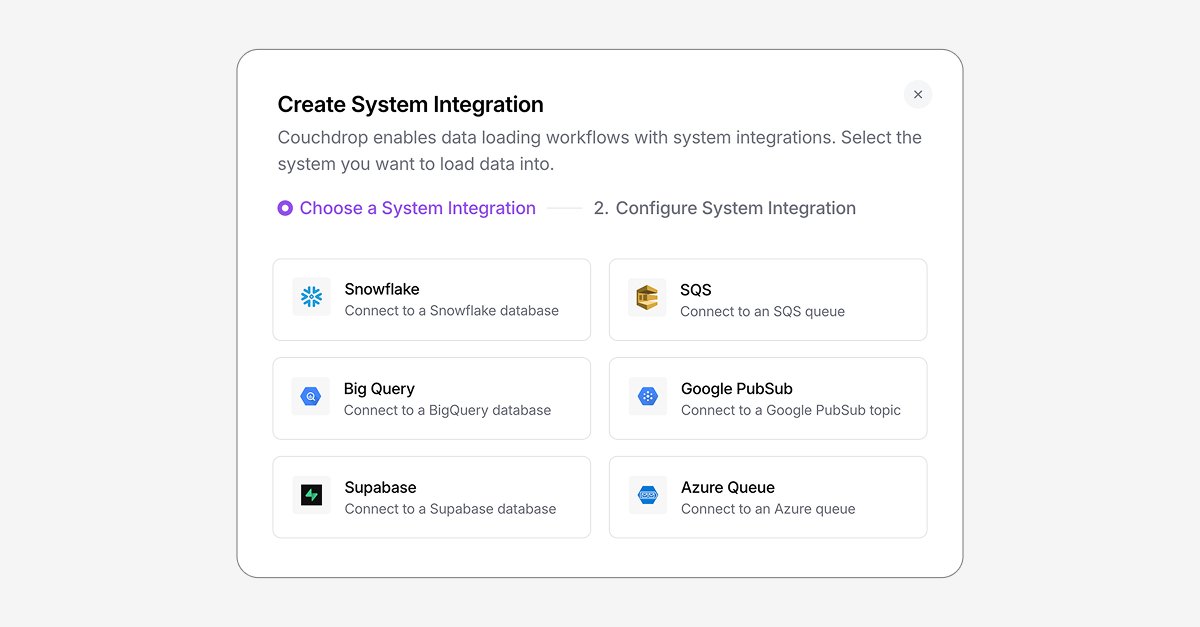1200x627 pixels.
Task: Choose the Supabase integration title
Action: pos(381,488)
